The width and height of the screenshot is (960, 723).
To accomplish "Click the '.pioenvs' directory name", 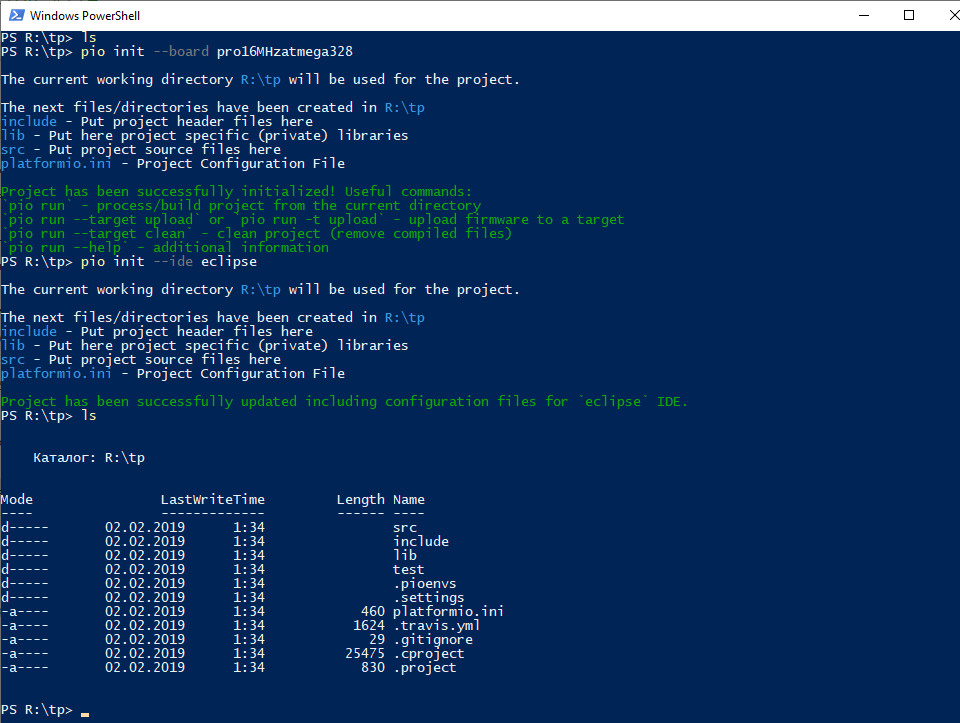I will coord(425,583).
